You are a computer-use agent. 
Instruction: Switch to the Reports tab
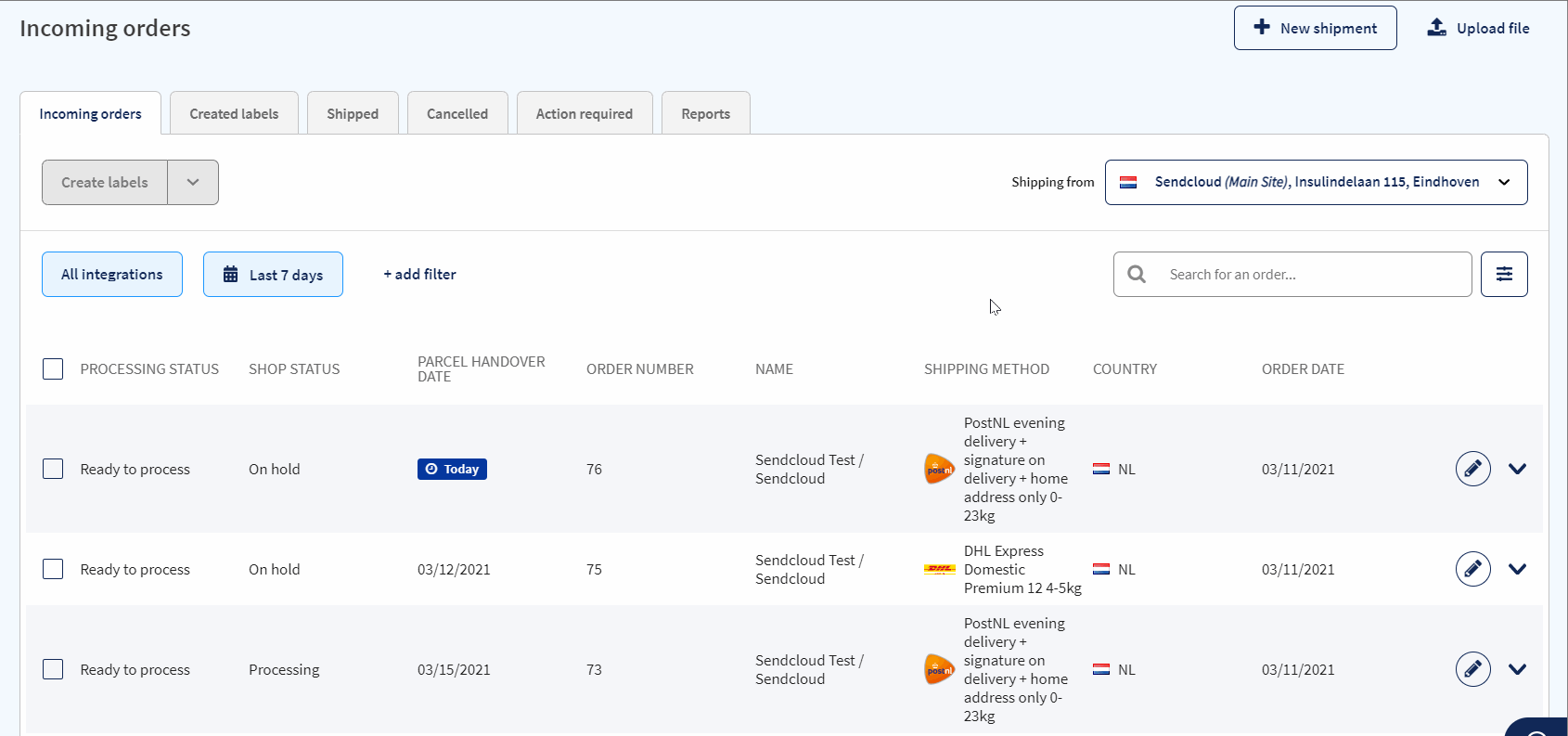[706, 113]
